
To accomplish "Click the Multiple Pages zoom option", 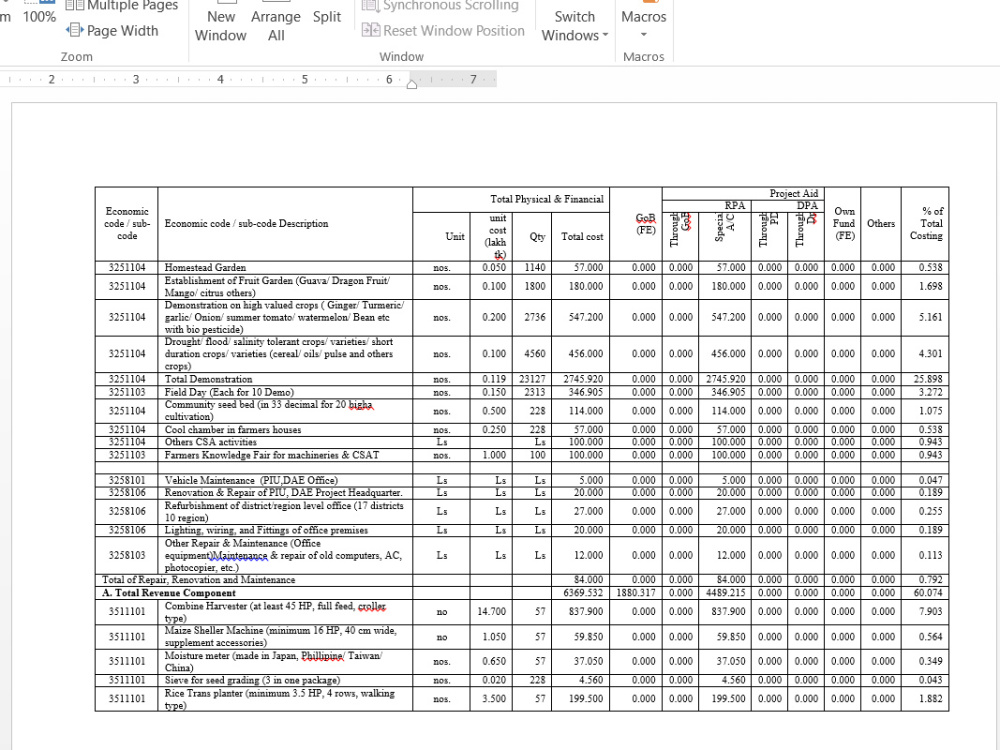I will (x=122, y=6).
